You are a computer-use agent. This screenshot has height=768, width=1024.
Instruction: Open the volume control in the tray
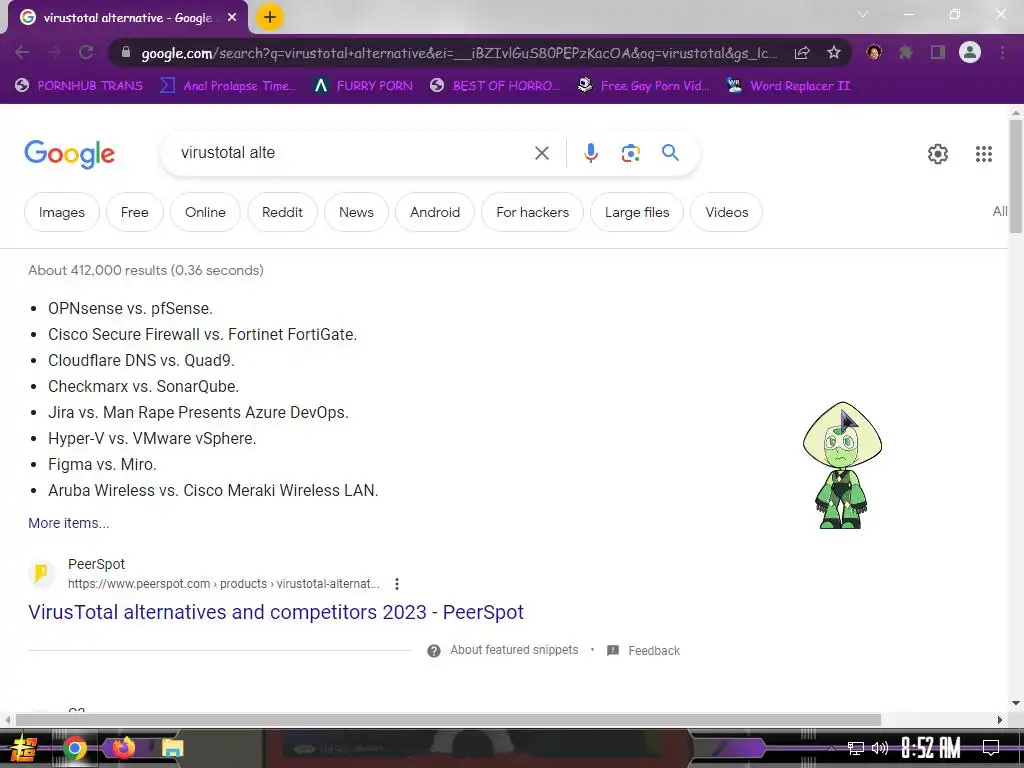click(x=880, y=748)
